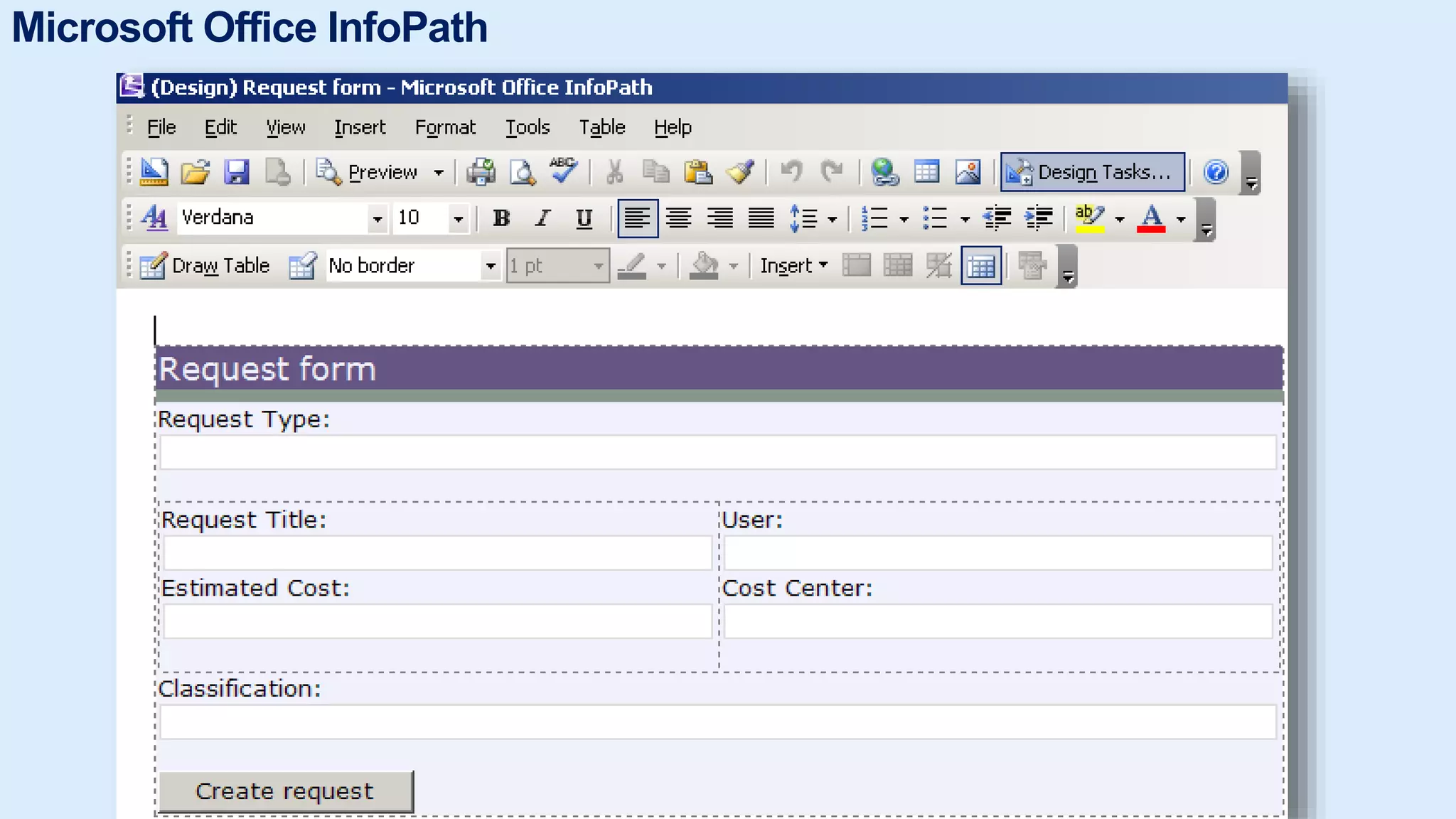Click the Insert Picture icon

click(x=968, y=172)
